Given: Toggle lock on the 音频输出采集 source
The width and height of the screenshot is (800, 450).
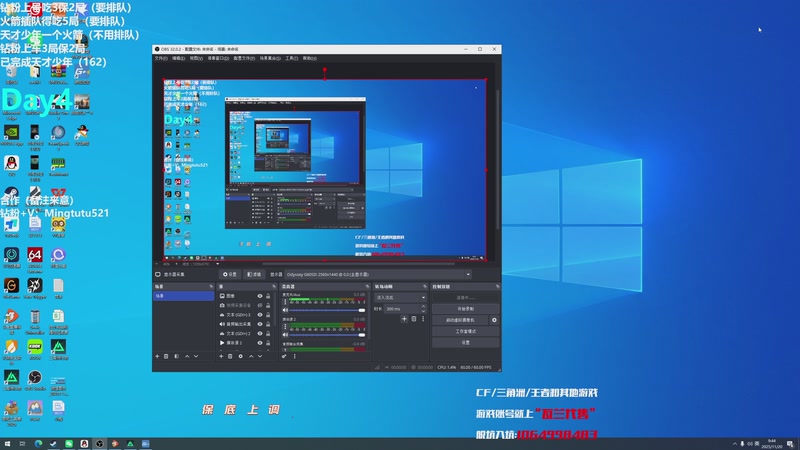Looking at the screenshot, I should [x=268, y=324].
